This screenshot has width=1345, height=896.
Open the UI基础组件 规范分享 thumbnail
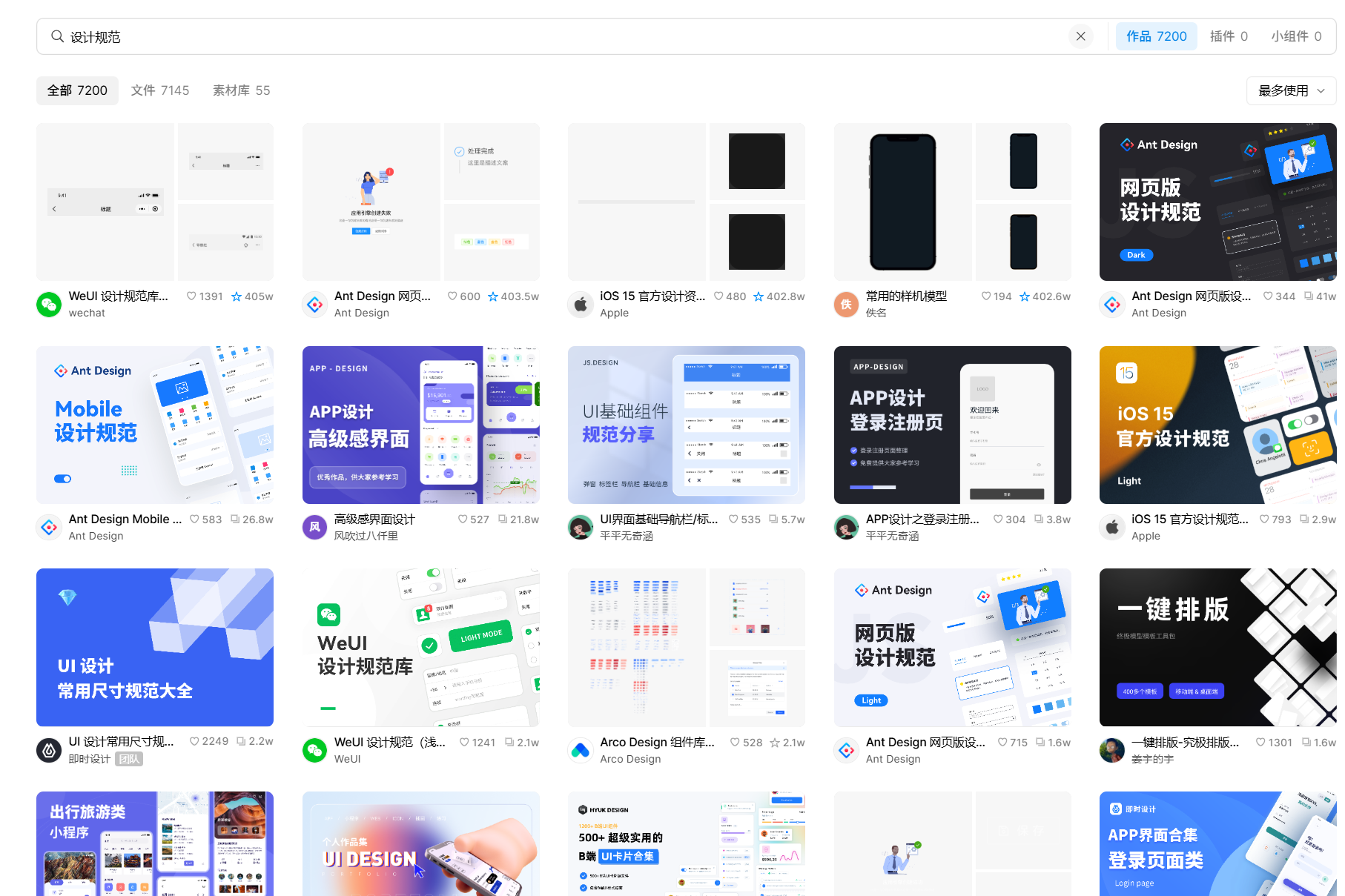tap(687, 425)
